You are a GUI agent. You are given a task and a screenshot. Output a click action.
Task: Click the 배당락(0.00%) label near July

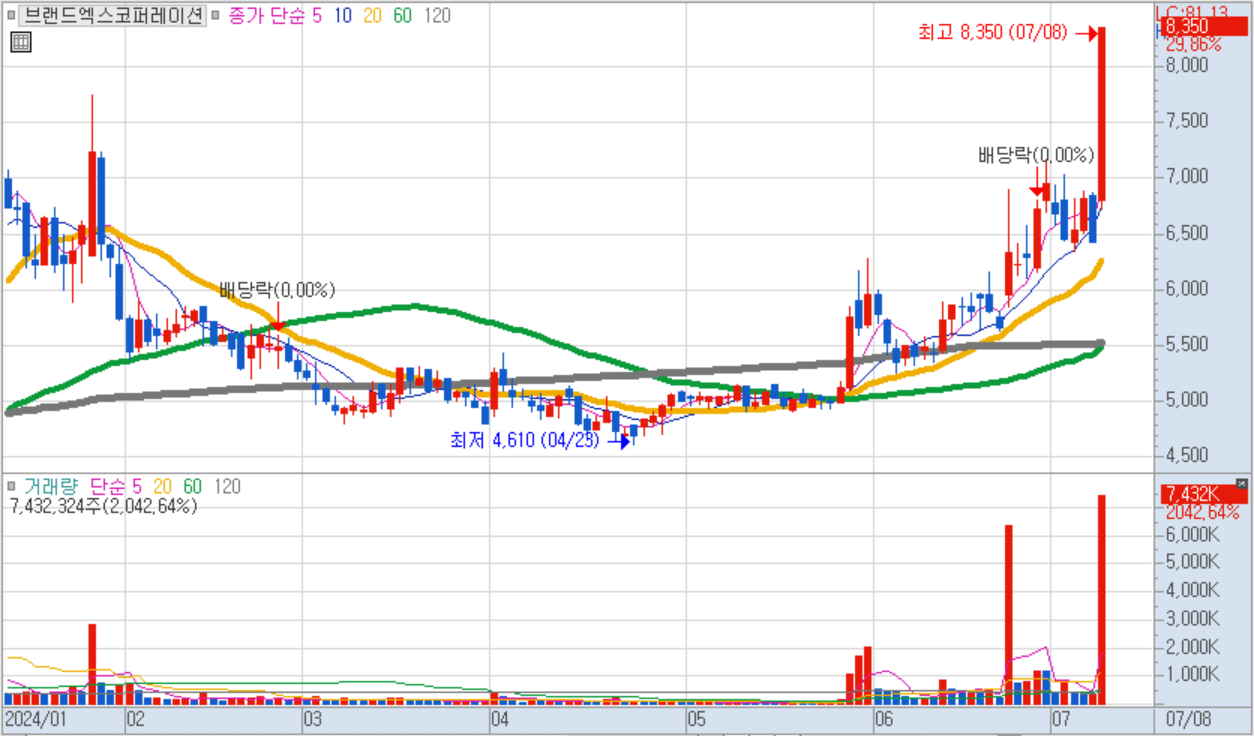tap(1036, 155)
